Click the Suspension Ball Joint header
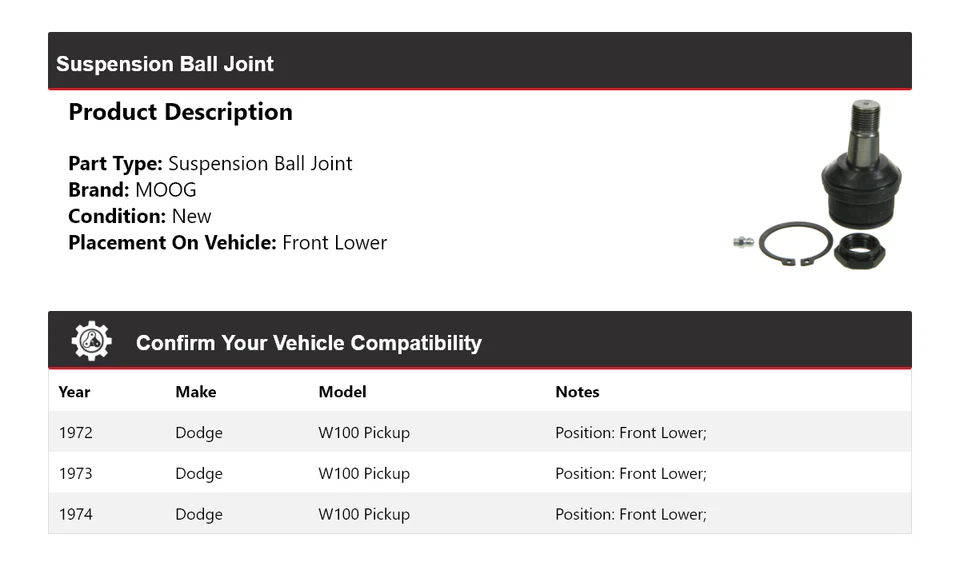 tap(165, 64)
